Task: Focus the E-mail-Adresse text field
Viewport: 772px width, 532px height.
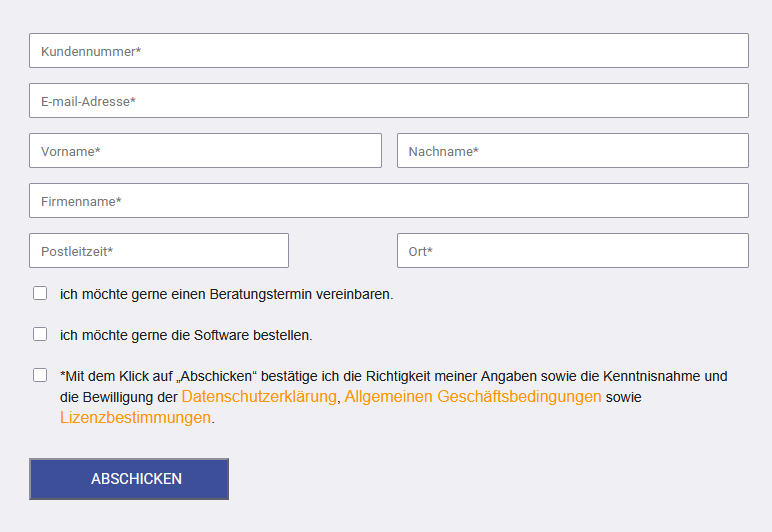Action: coord(388,101)
